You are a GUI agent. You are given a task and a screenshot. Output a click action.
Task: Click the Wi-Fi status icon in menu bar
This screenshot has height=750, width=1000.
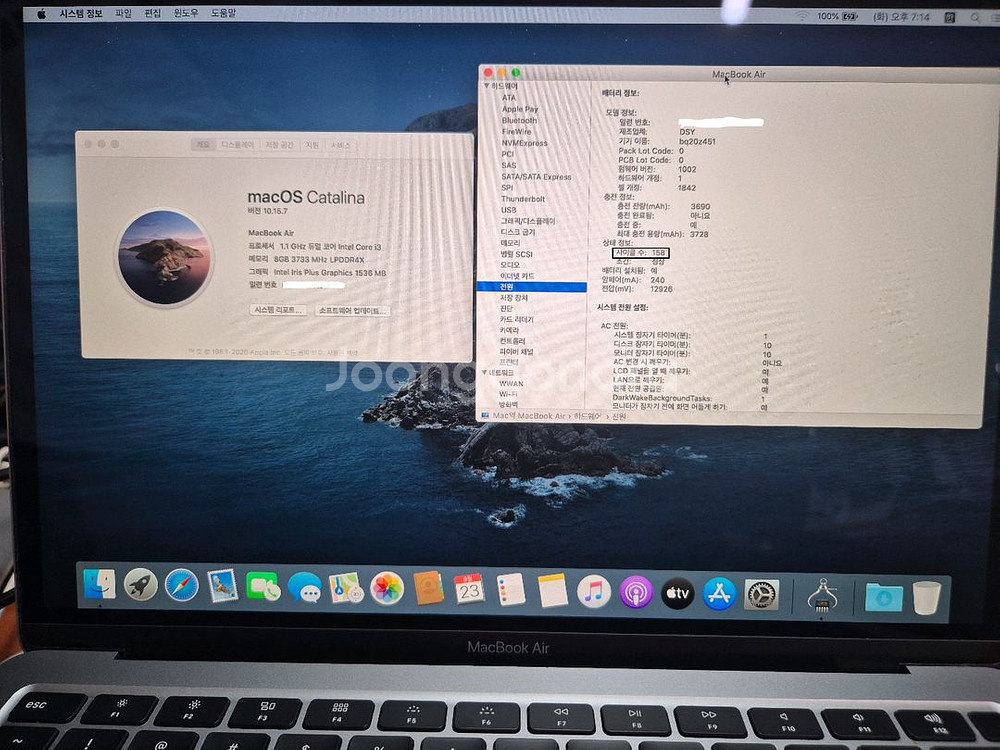pyautogui.click(x=801, y=16)
